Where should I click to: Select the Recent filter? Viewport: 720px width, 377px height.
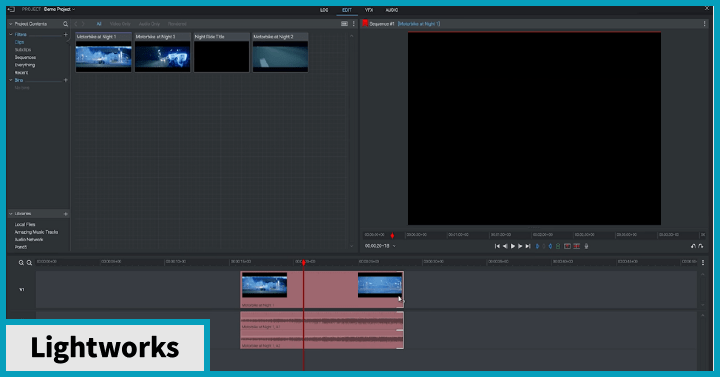click(21, 73)
